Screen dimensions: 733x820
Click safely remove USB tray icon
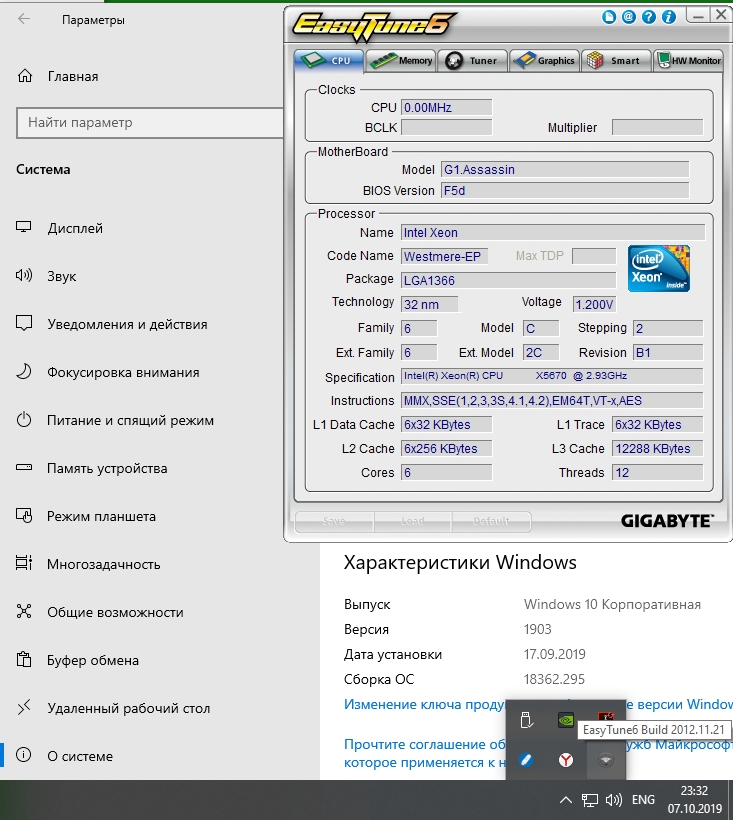(526, 721)
